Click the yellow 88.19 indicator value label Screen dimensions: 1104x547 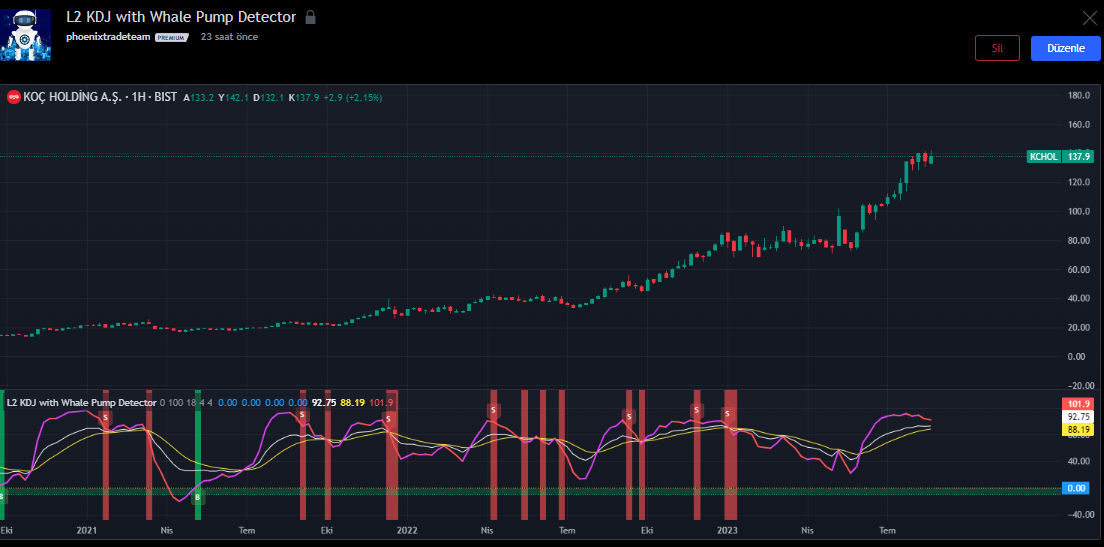point(1077,429)
